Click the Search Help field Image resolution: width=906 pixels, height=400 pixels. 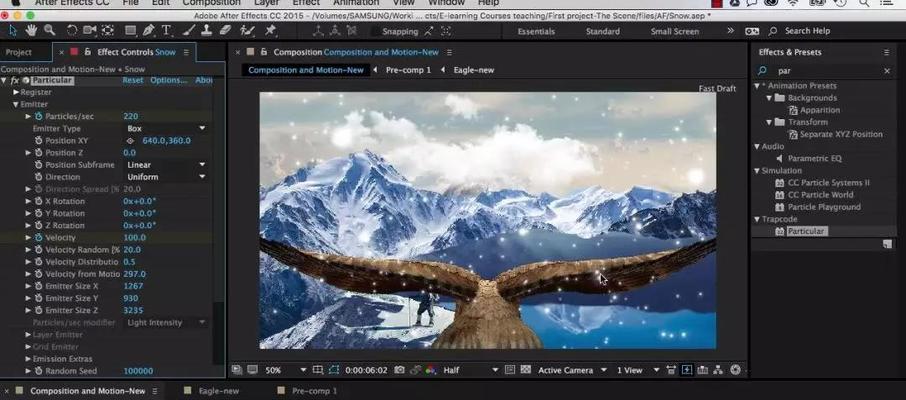coord(807,31)
